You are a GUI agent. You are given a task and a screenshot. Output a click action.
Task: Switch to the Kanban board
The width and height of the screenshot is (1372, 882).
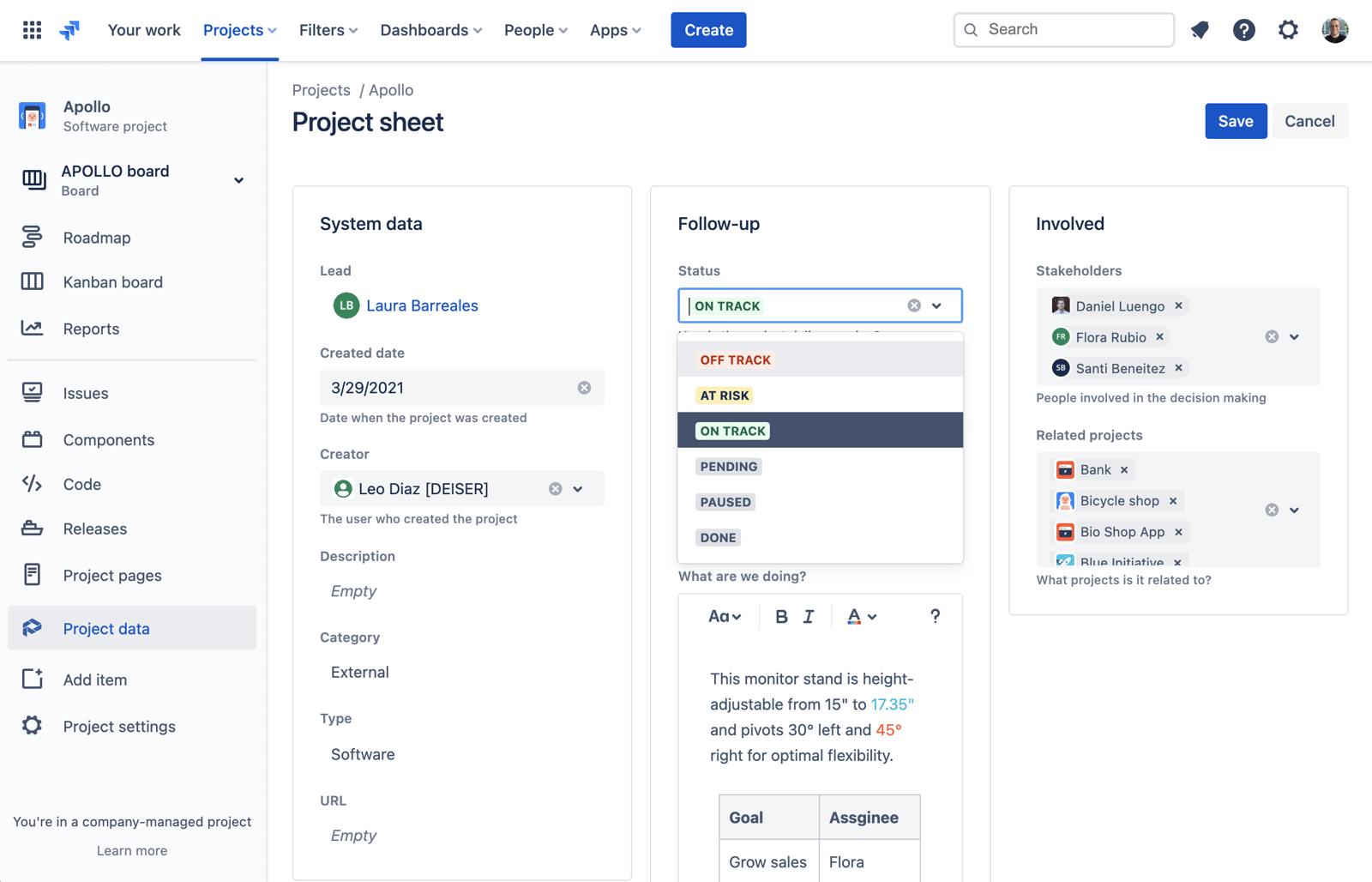point(112,281)
